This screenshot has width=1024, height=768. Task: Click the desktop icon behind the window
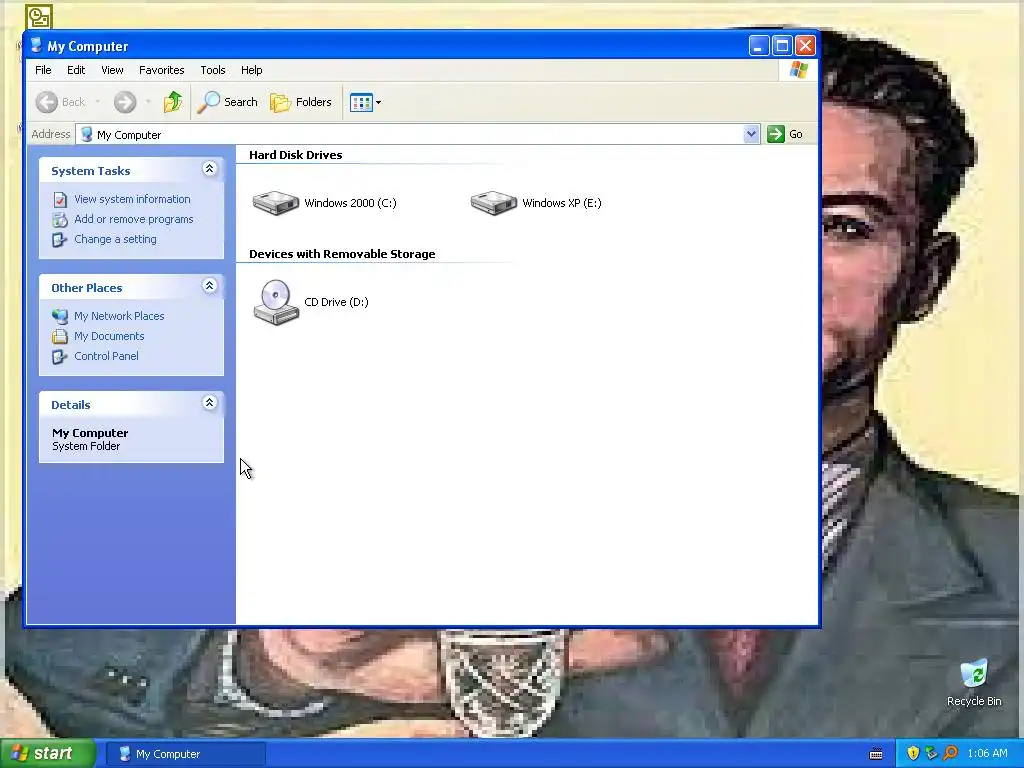(39, 16)
